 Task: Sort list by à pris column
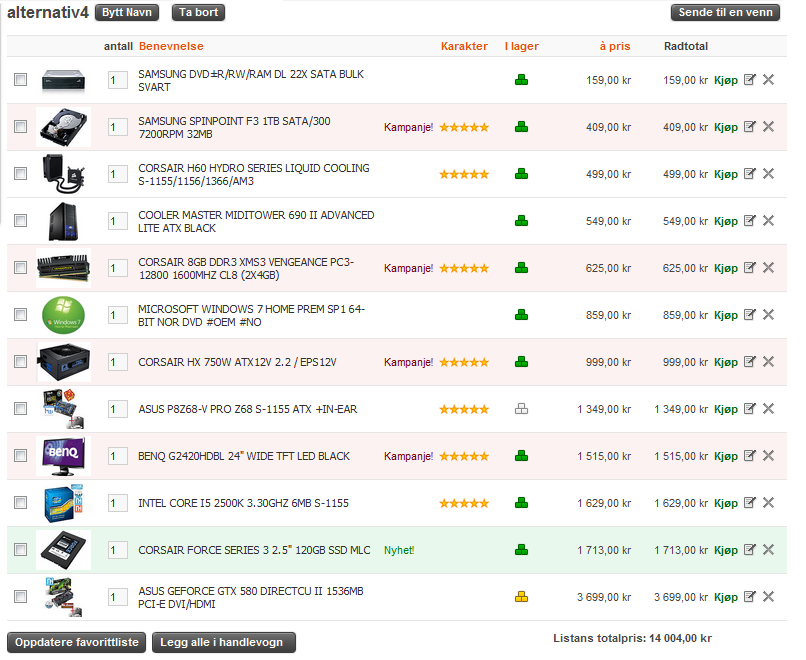615,46
